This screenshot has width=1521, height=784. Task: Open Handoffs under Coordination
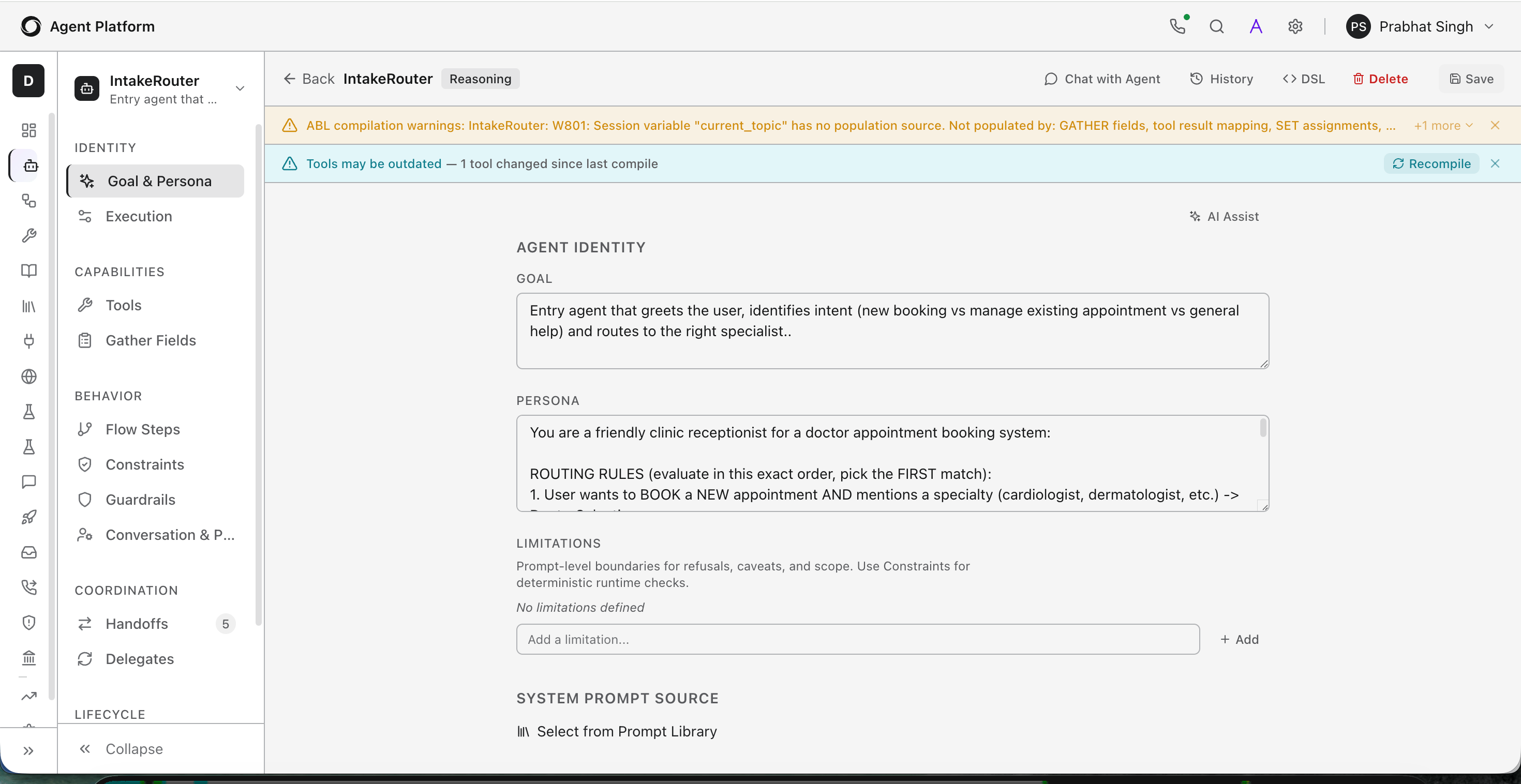tap(155, 623)
